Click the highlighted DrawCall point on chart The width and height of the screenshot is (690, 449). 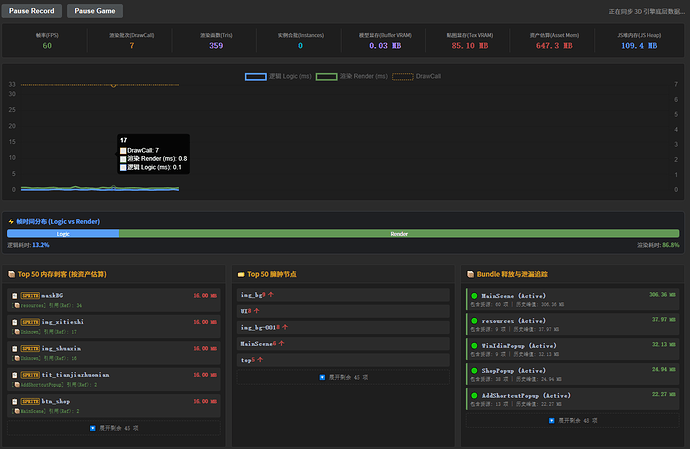[113, 85]
